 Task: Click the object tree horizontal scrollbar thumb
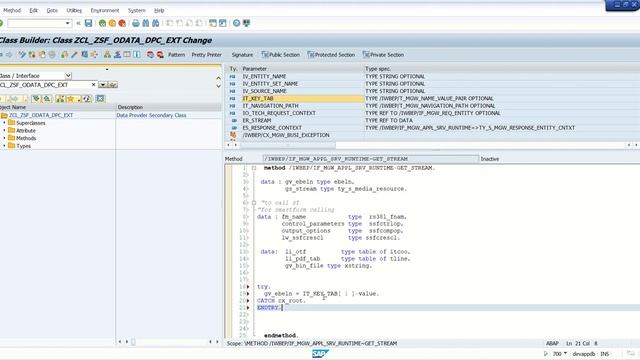pos(133,342)
